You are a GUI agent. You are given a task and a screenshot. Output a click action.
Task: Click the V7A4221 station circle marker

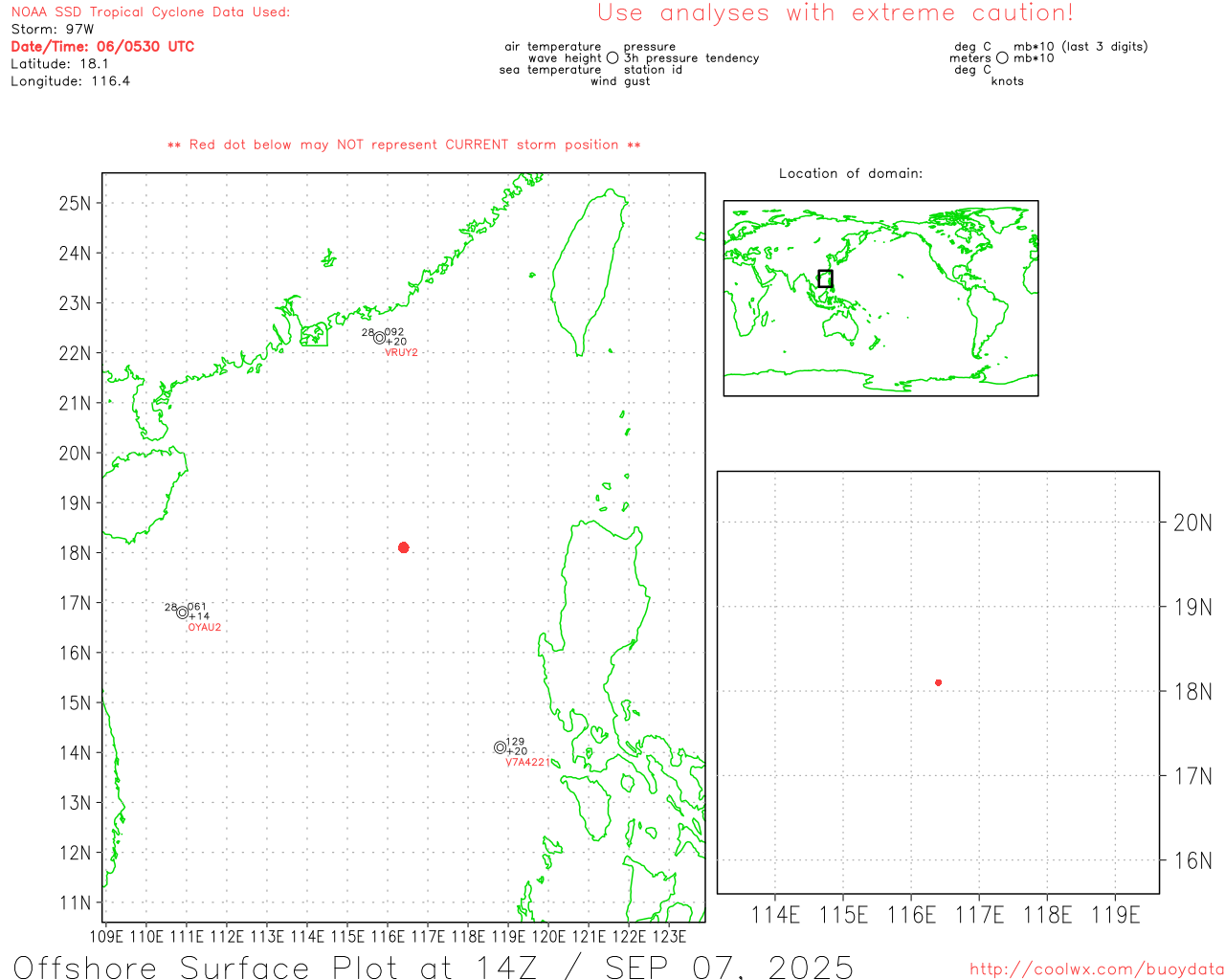click(501, 747)
